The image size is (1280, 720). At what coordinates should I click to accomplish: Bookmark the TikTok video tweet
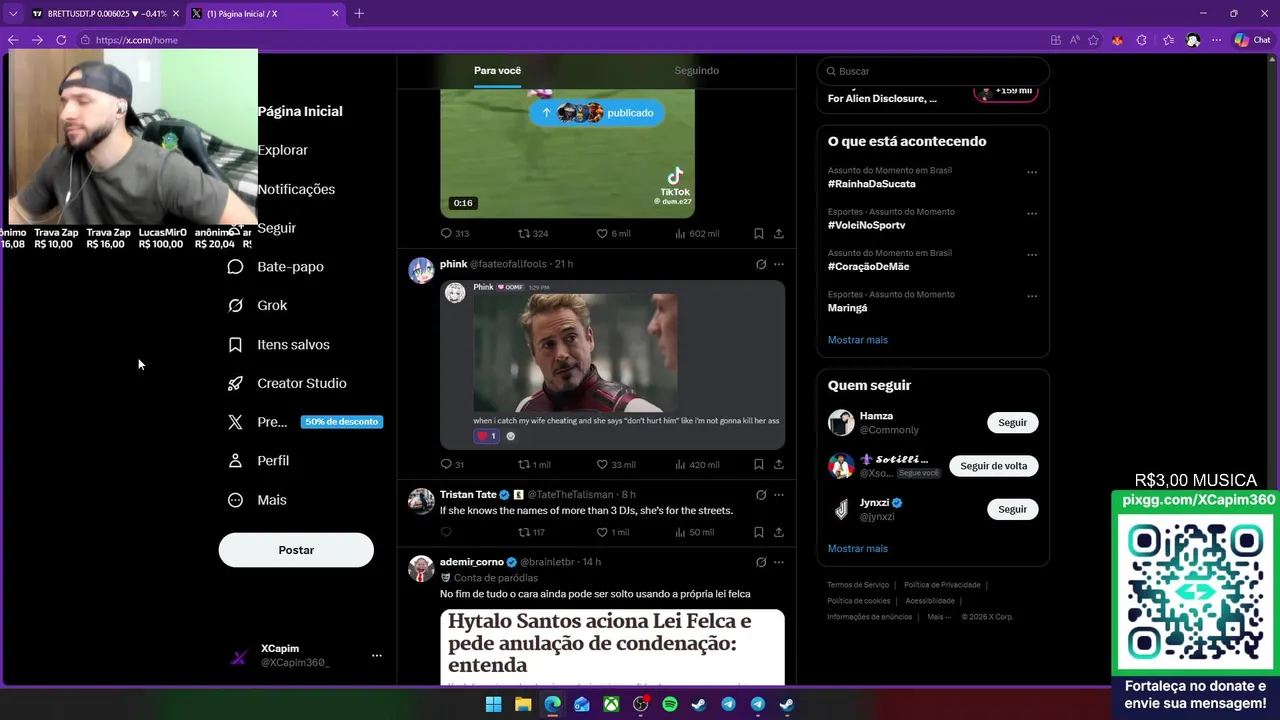point(759,233)
